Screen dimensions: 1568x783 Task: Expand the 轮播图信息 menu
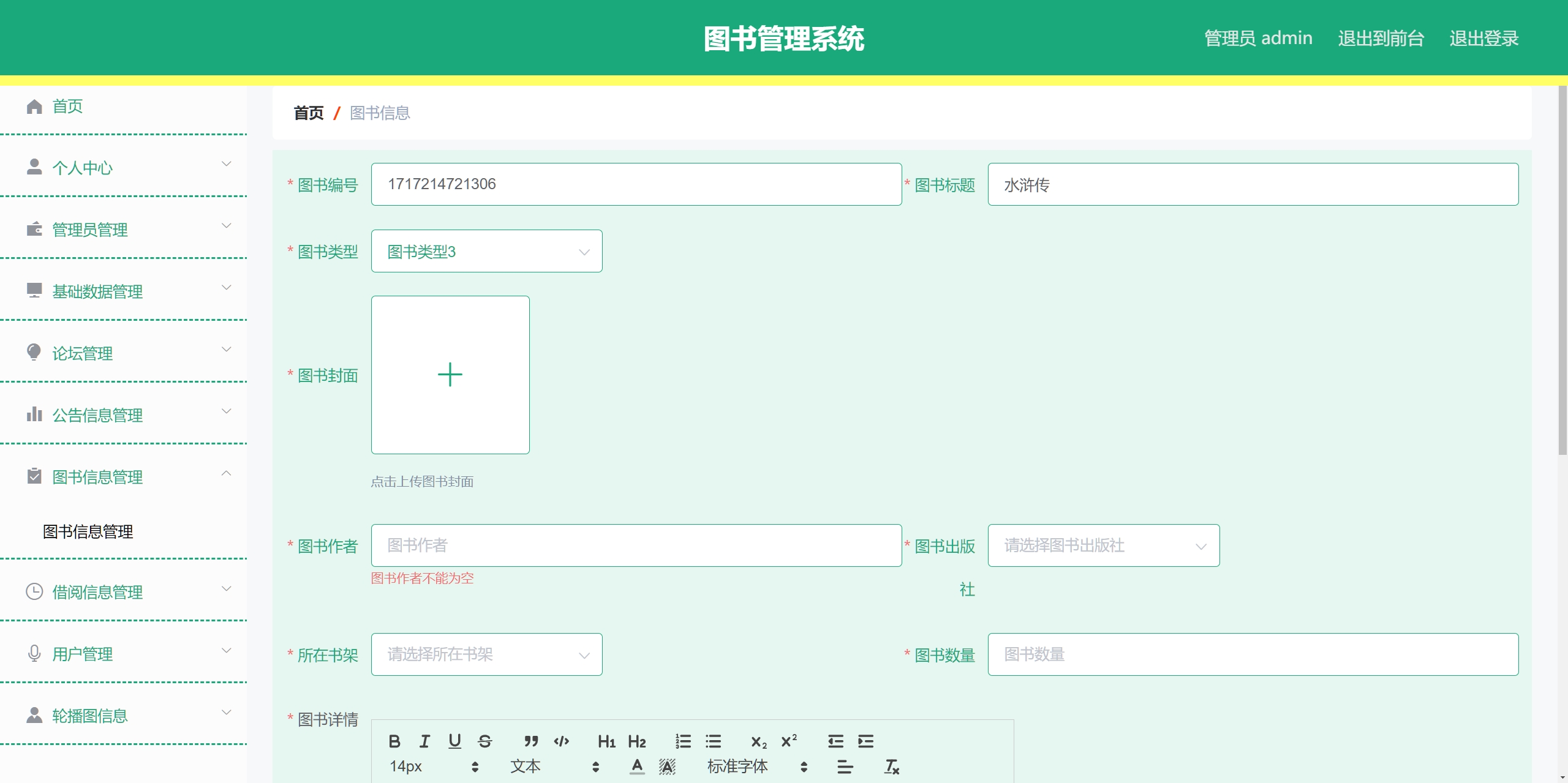pyautogui.click(x=226, y=712)
